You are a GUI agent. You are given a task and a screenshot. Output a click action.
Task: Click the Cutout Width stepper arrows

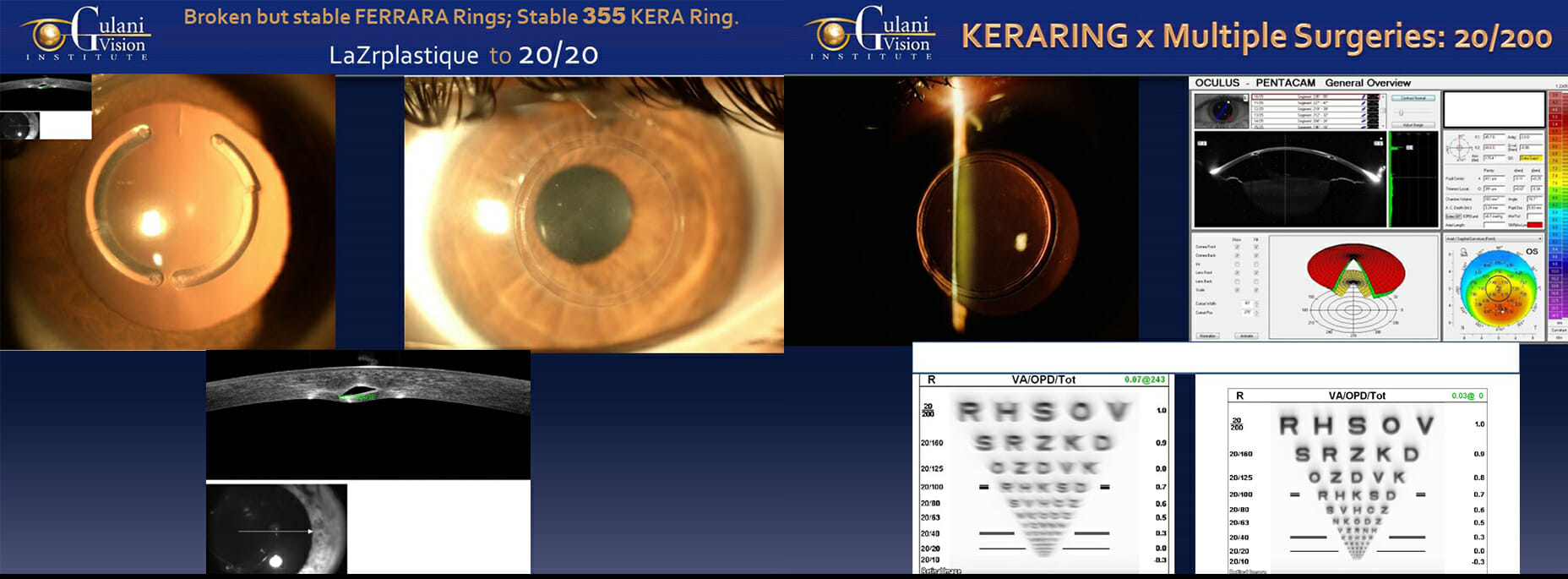(1257, 303)
